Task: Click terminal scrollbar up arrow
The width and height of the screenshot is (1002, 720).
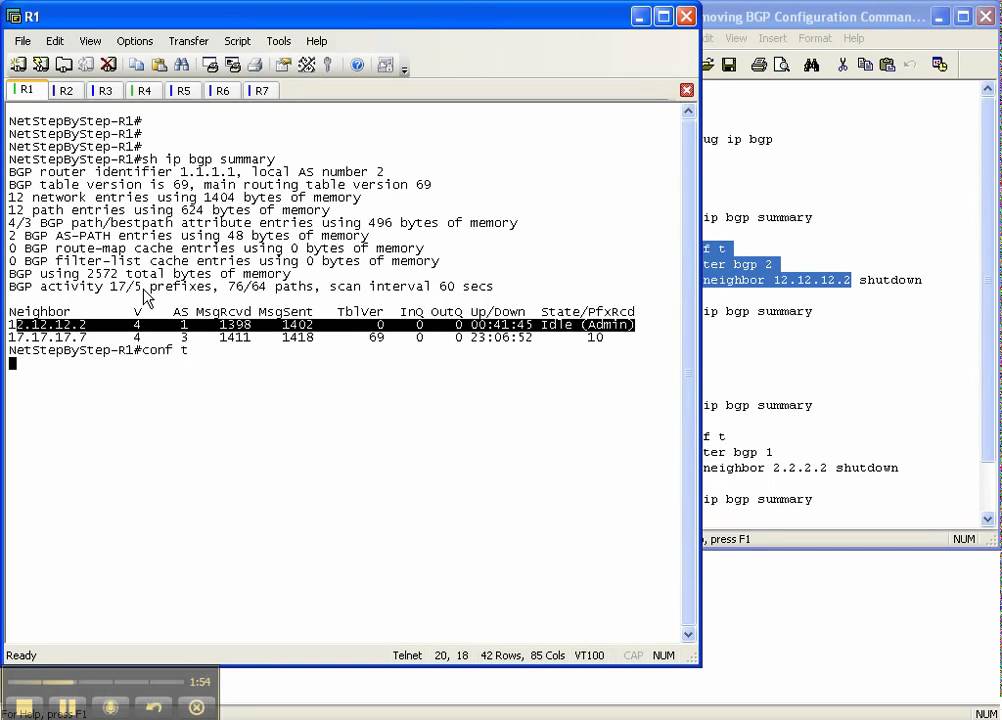Action: coord(688,111)
